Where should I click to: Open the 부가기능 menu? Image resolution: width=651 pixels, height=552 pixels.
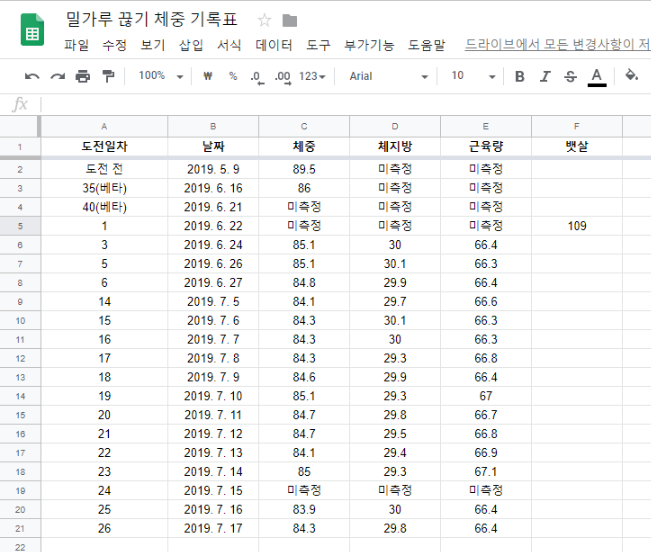[369, 45]
